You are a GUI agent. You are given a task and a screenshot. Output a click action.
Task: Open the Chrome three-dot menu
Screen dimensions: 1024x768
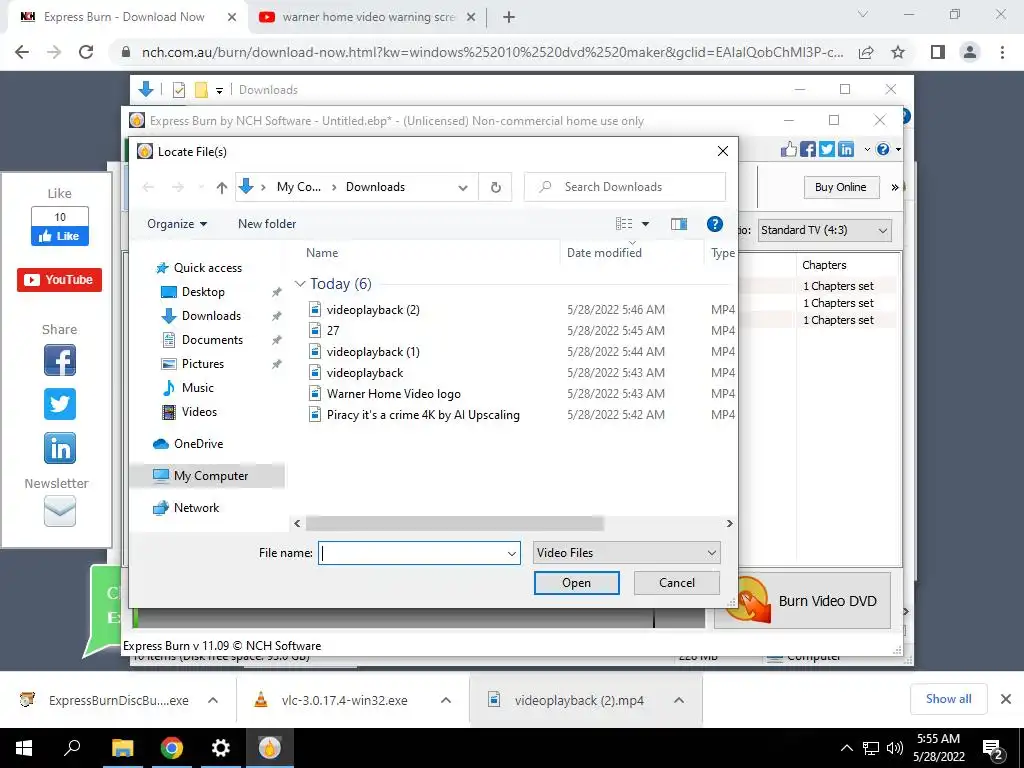coord(1002,52)
